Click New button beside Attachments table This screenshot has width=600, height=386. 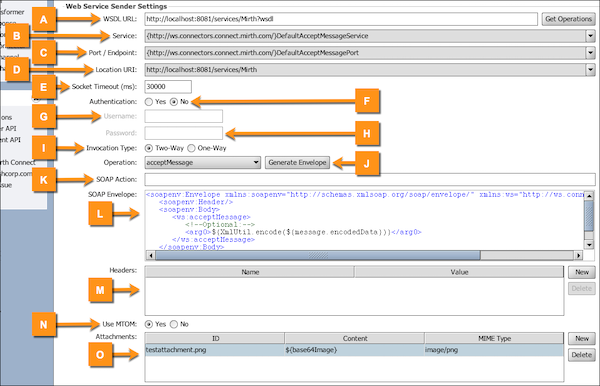pyautogui.click(x=582, y=339)
